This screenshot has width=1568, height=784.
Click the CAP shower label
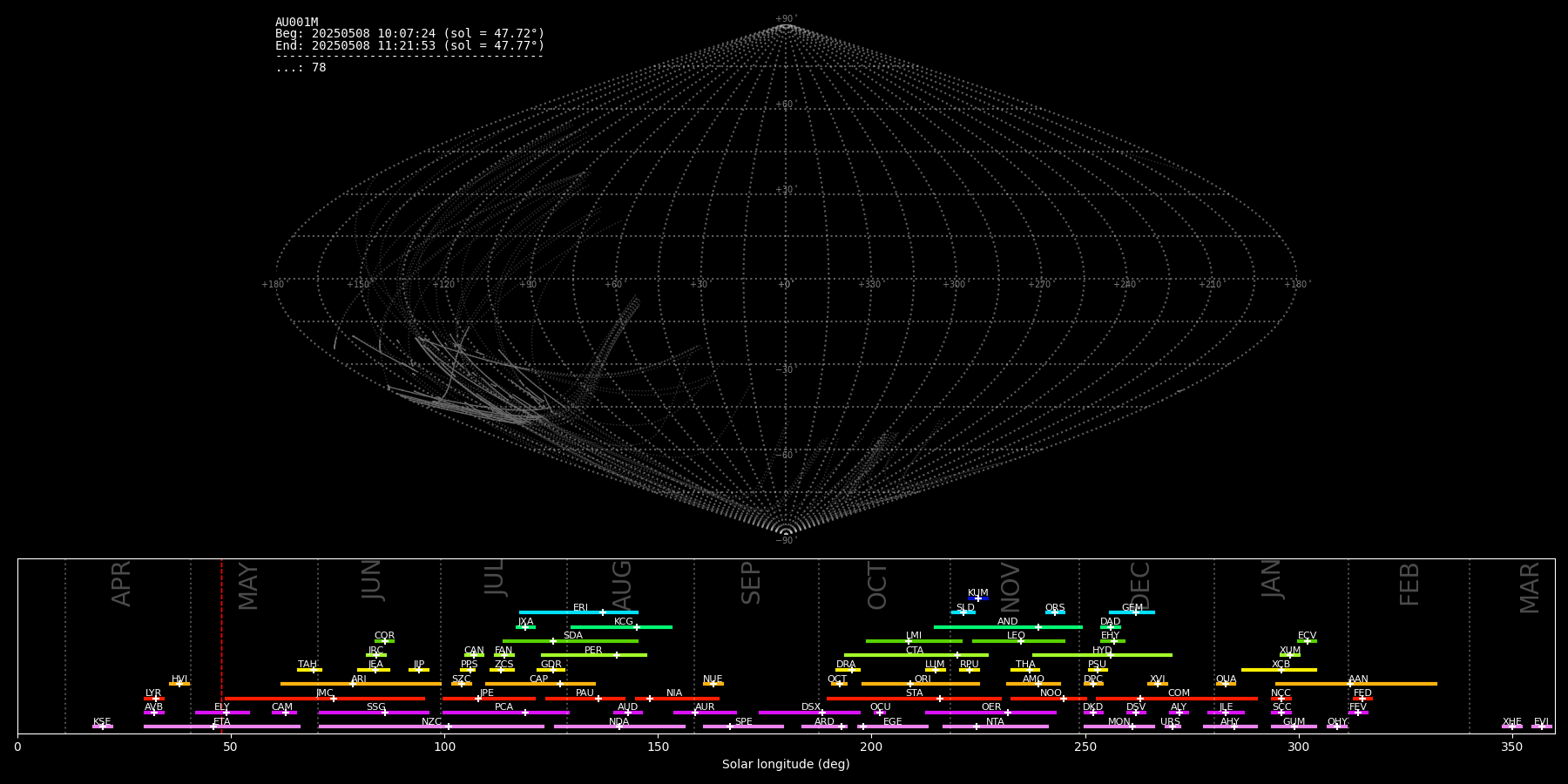[x=538, y=679]
